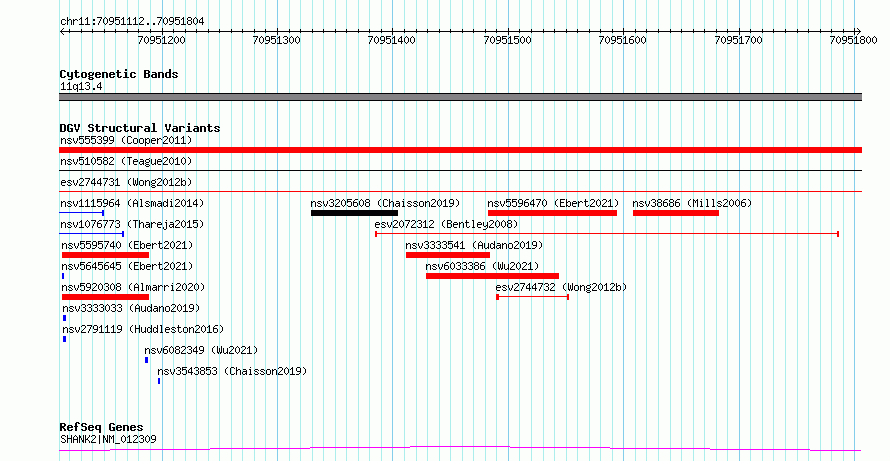Click the nsv555399 (Cooper2011) variant label

126,140
